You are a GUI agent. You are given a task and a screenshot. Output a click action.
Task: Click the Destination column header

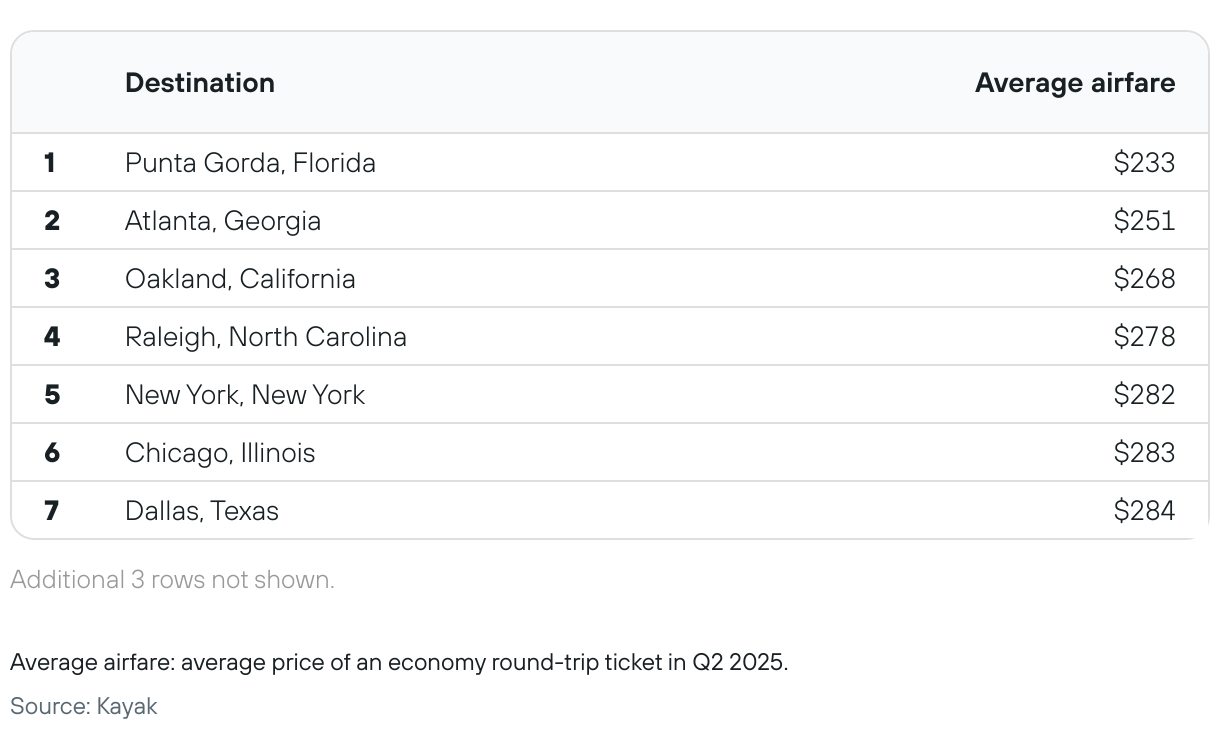[x=200, y=83]
